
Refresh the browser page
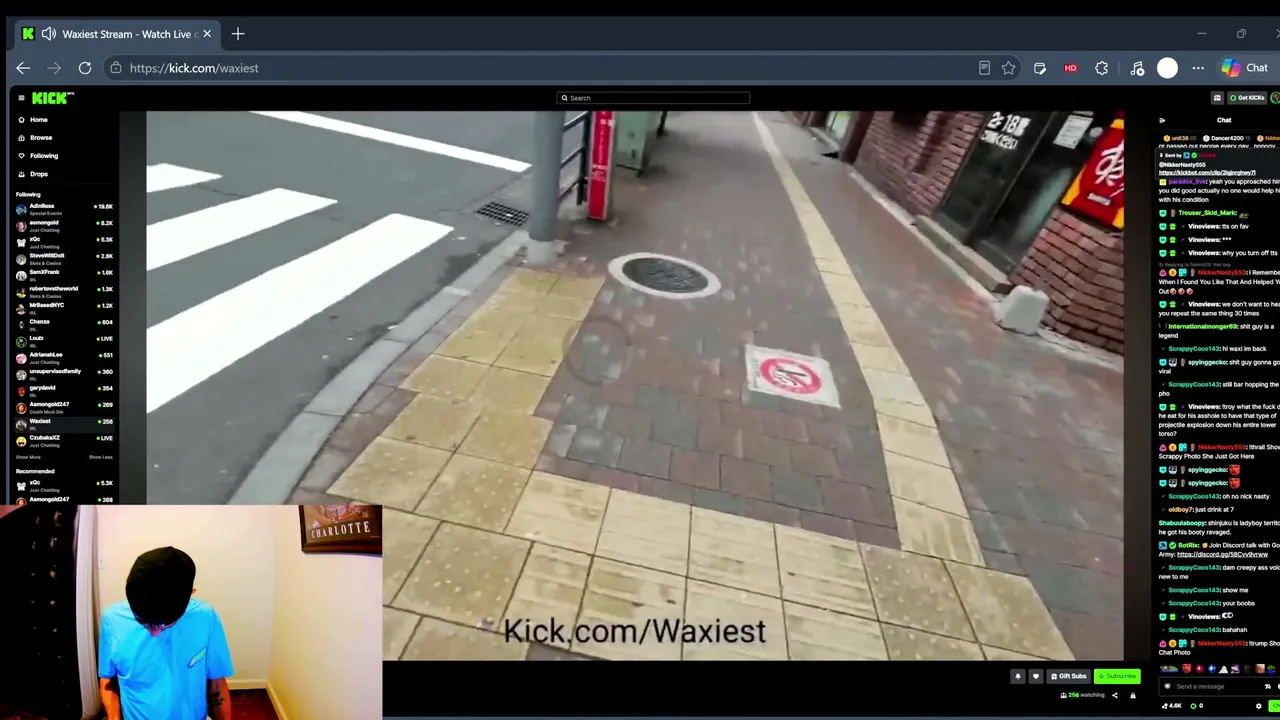pyautogui.click(x=85, y=68)
